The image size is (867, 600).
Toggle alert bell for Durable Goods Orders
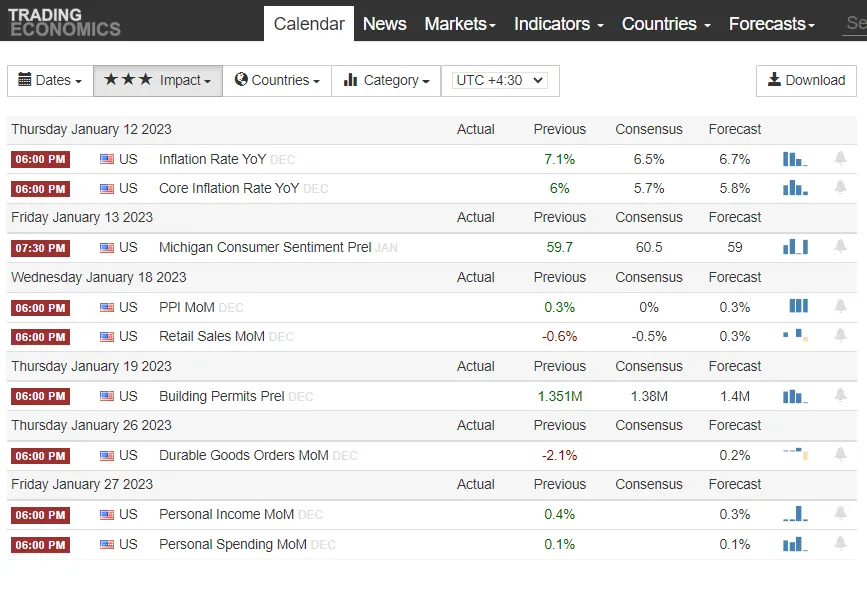pyautogui.click(x=840, y=454)
